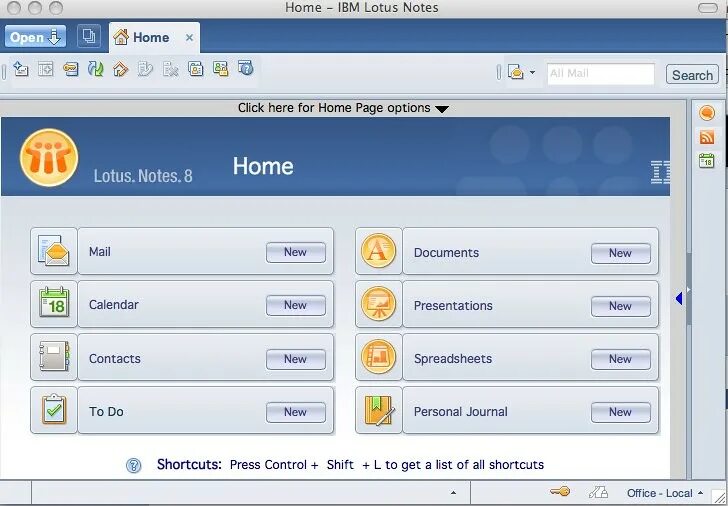Open the Personal Journal link
728x506 pixels.
click(x=461, y=411)
